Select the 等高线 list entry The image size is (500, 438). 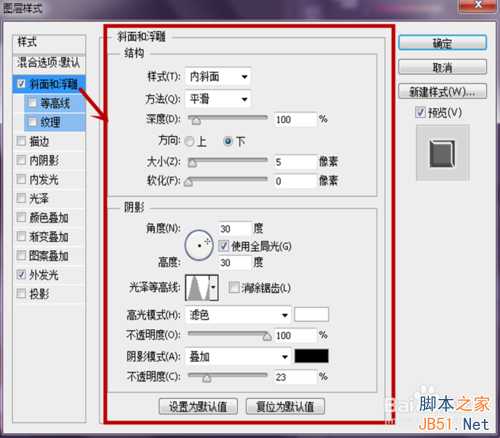[55, 103]
